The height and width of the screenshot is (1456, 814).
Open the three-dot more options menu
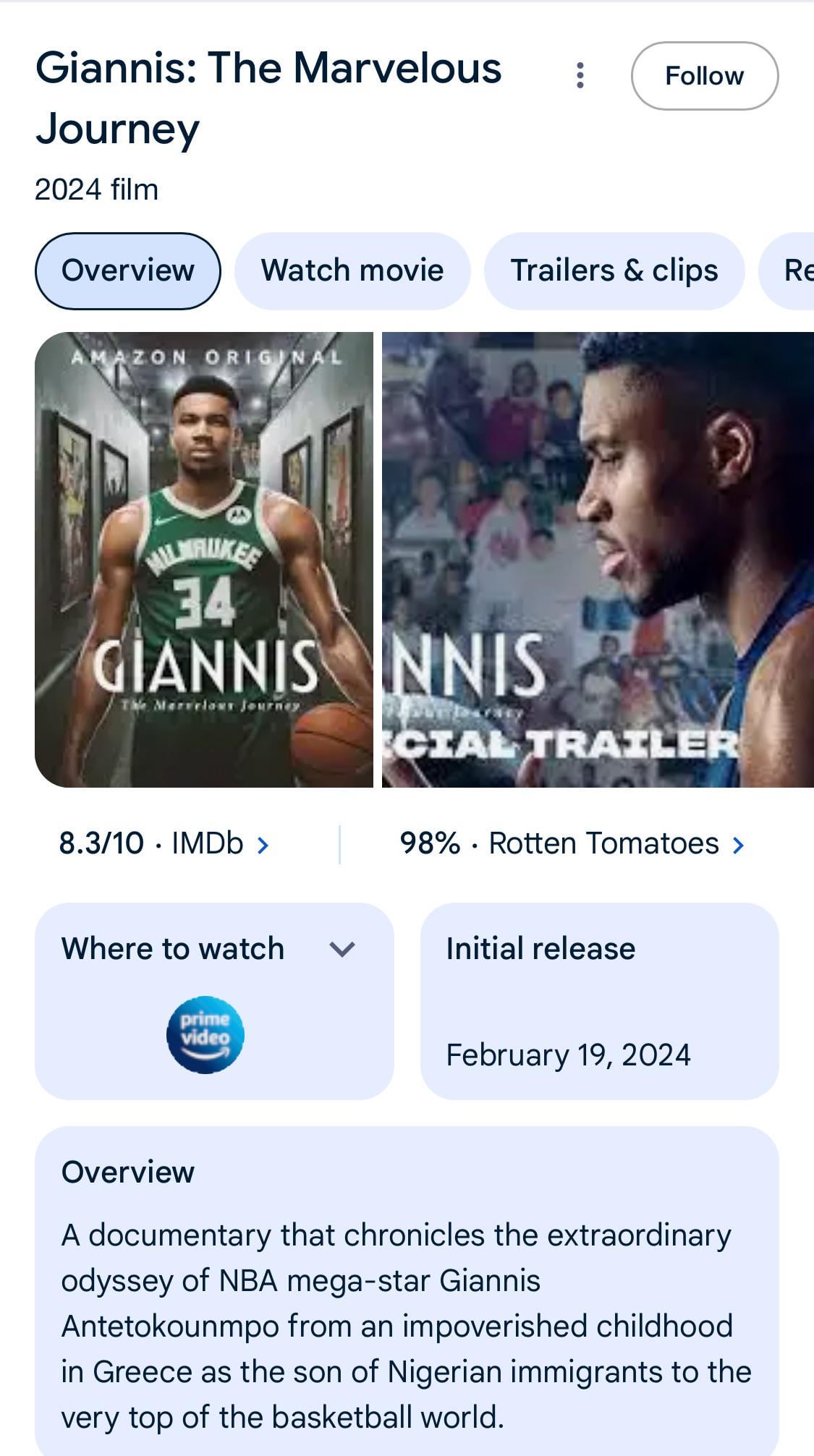[580, 75]
